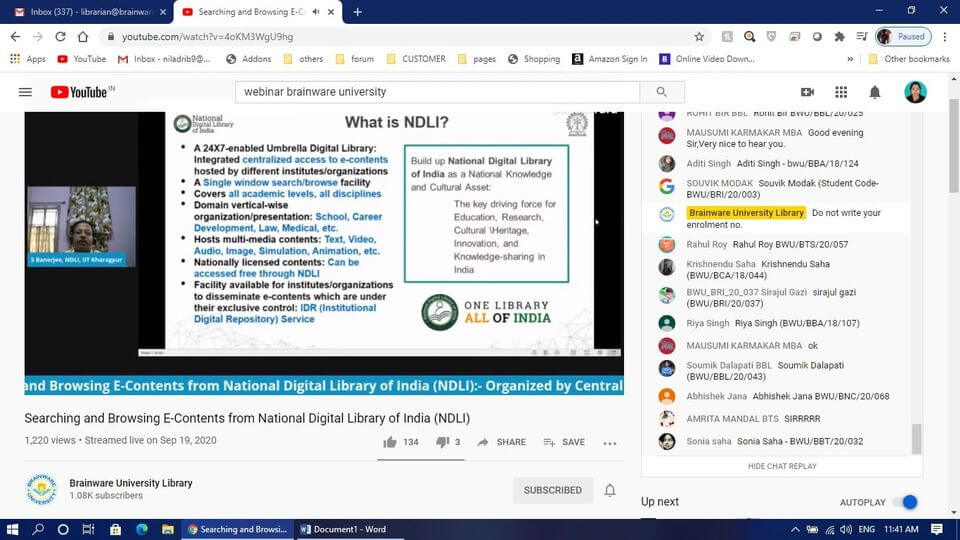Open the create video camera icon
The image size is (960, 540).
click(808, 92)
